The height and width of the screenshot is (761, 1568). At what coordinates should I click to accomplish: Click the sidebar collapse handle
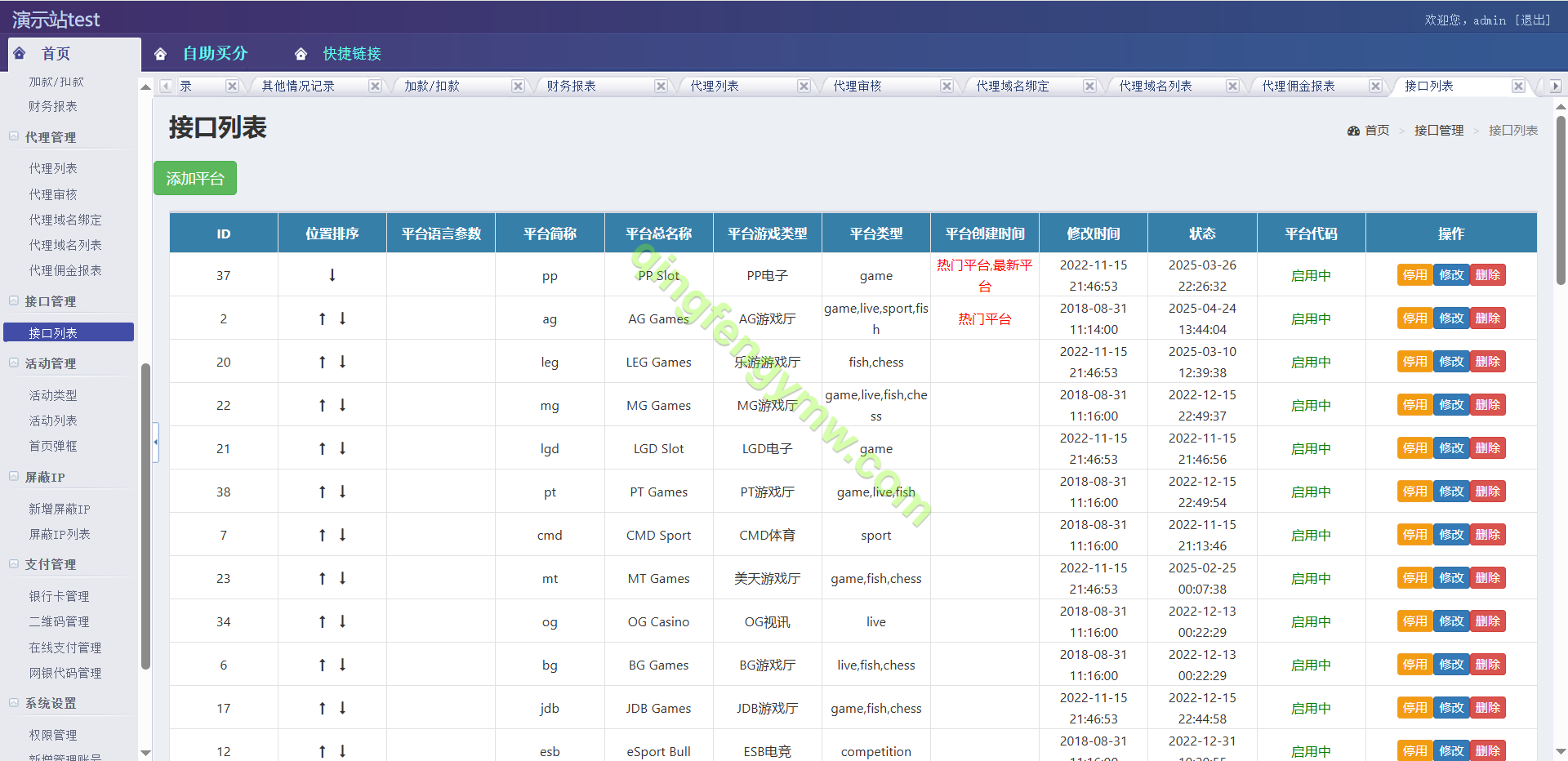155,442
